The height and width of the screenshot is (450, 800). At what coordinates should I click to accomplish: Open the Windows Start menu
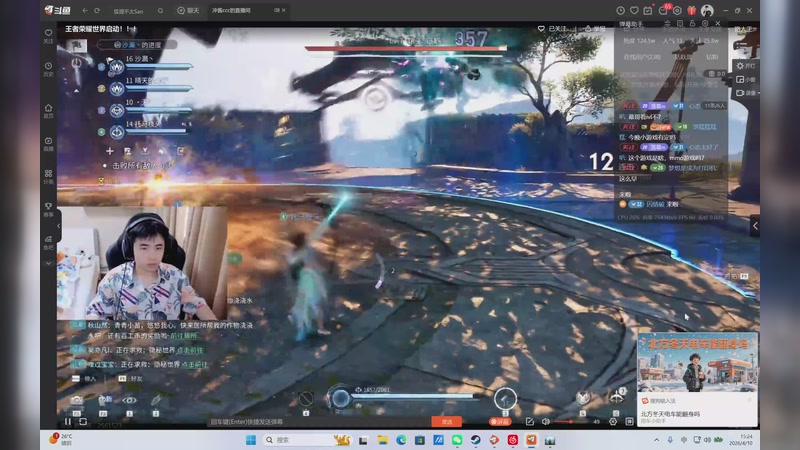click(x=251, y=440)
